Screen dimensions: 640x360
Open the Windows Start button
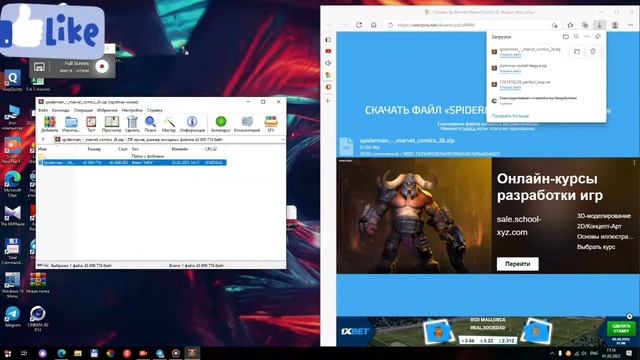[x=7, y=353]
